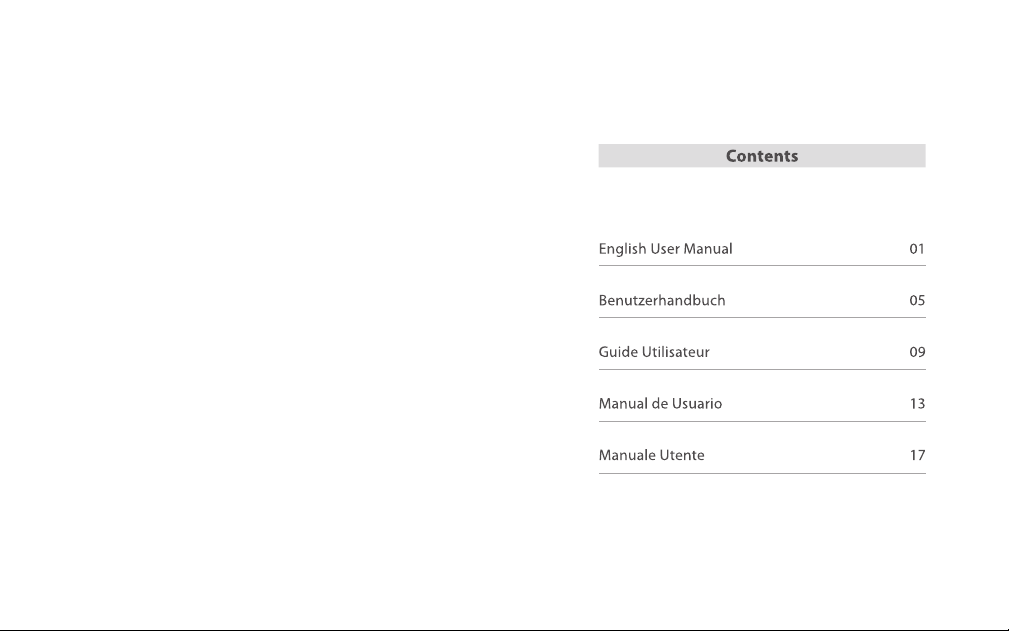Open the English User Manual entry
Image resolution: width=1009 pixels, height=631 pixels.
(665, 250)
